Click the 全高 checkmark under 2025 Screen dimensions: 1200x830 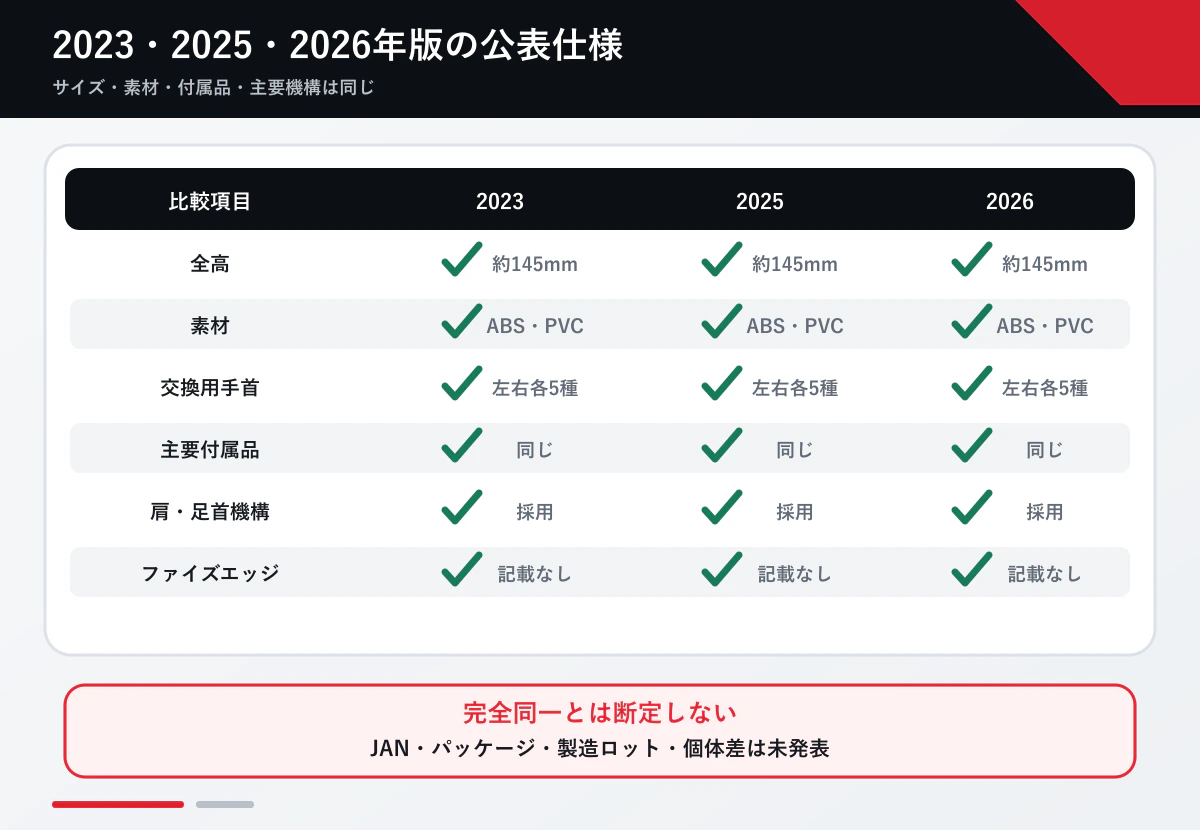point(722,259)
